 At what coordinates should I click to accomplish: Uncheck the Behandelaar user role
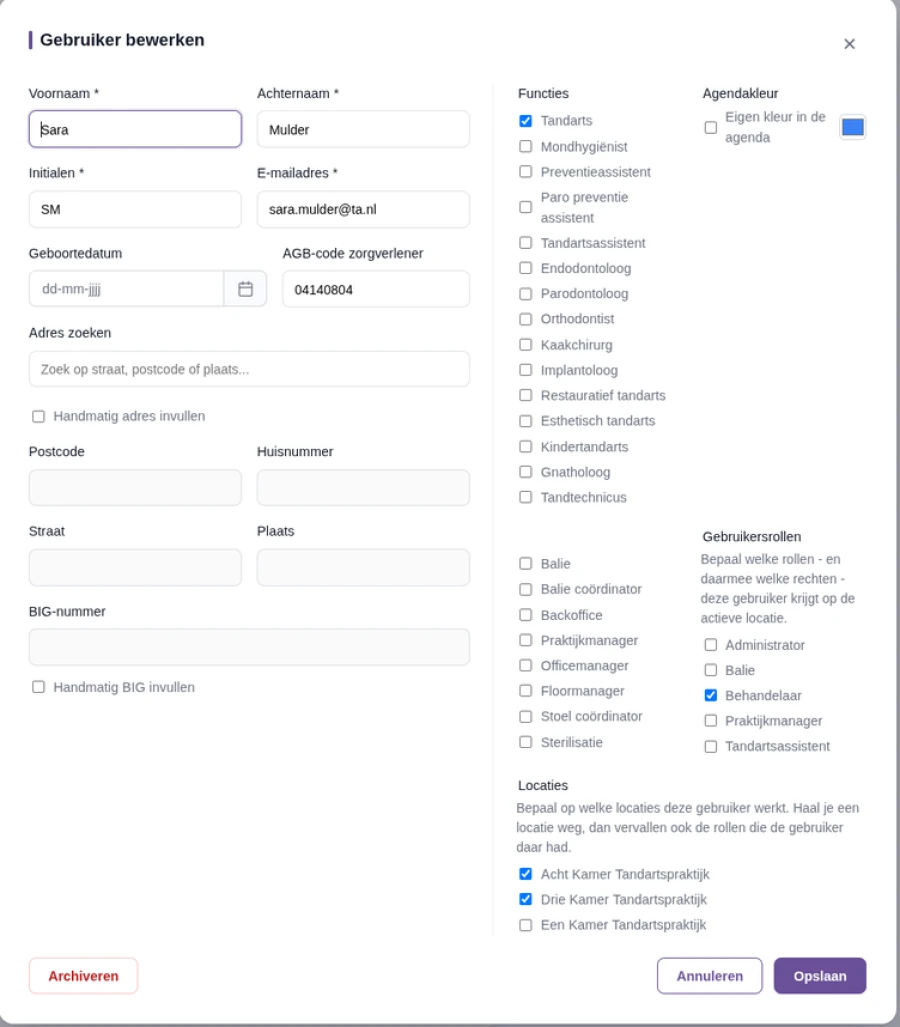[711, 696]
